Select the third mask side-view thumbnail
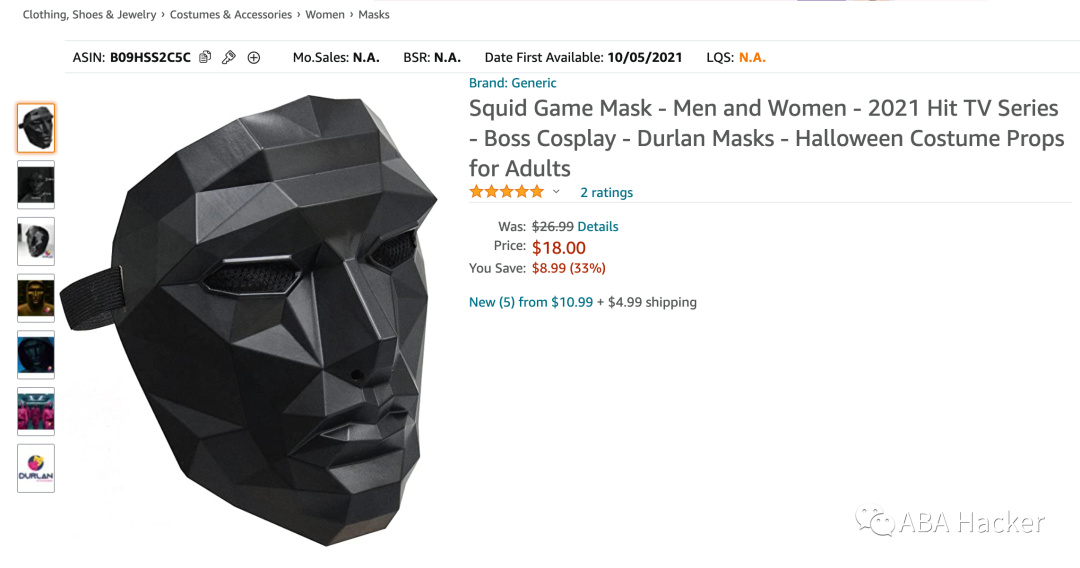Image resolution: width=1080 pixels, height=568 pixels. (36, 242)
